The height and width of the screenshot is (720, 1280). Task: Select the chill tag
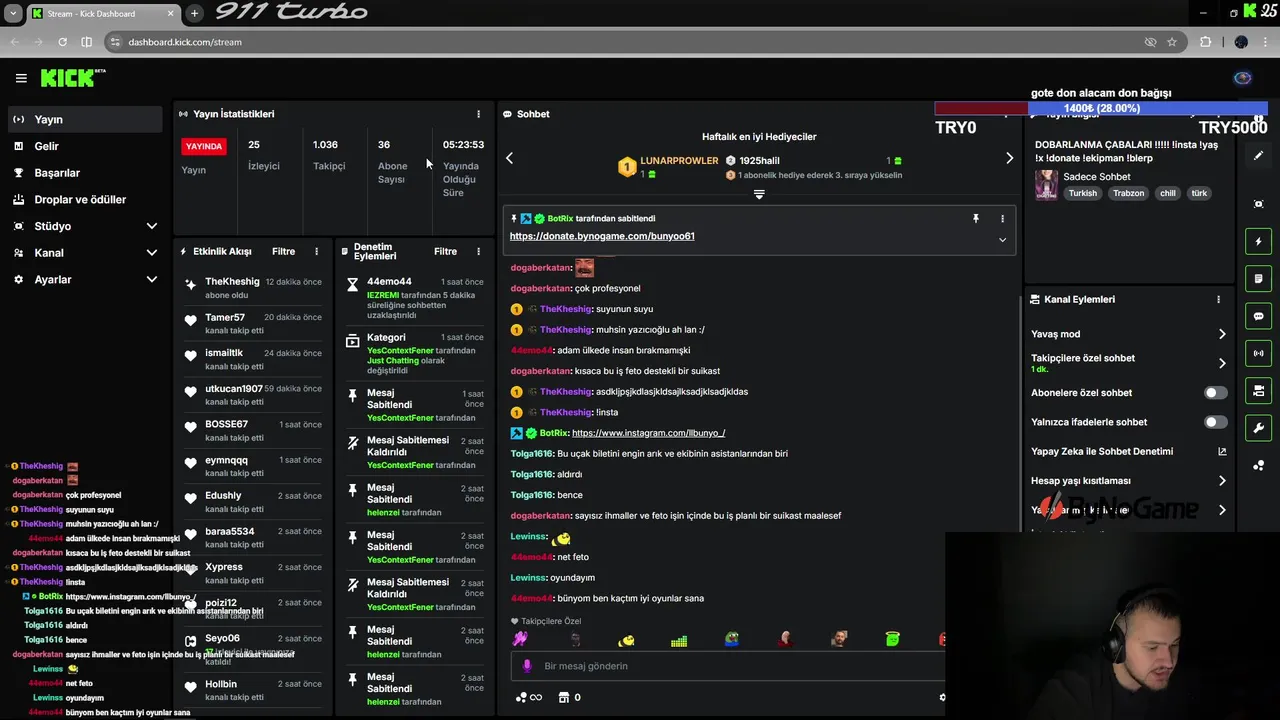tap(1167, 193)
